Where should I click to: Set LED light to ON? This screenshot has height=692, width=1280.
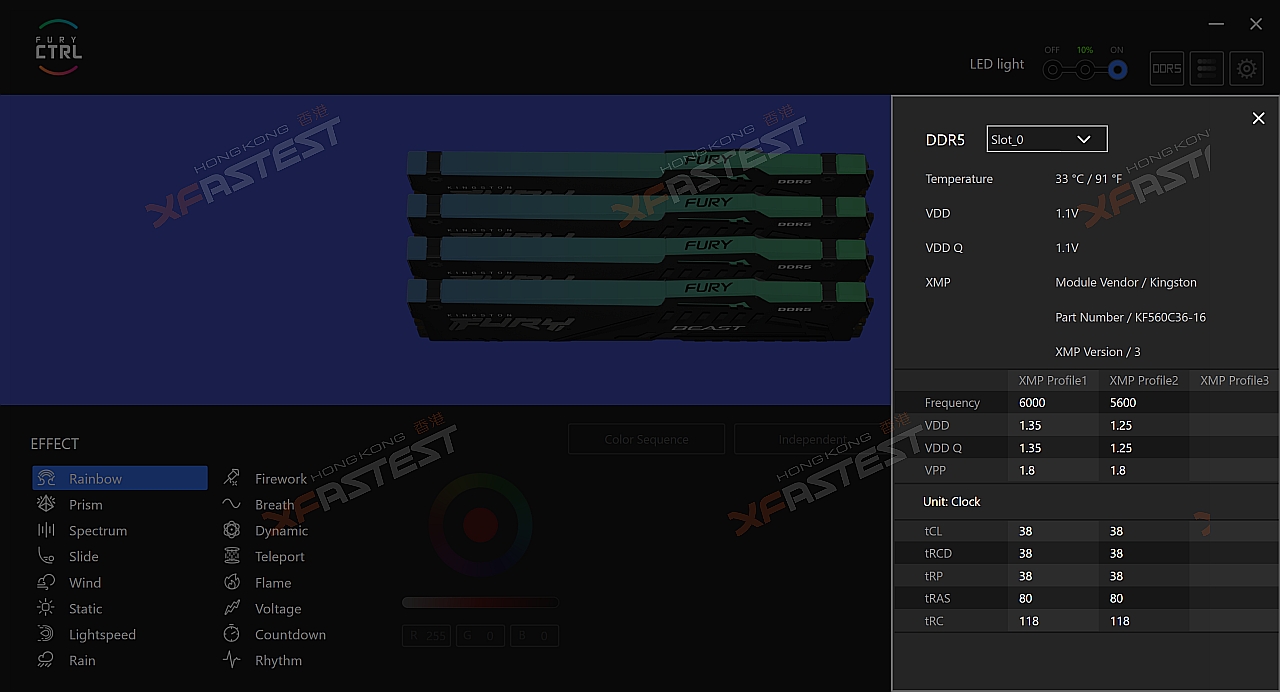pyautogui.click(x=1117, y=70)
